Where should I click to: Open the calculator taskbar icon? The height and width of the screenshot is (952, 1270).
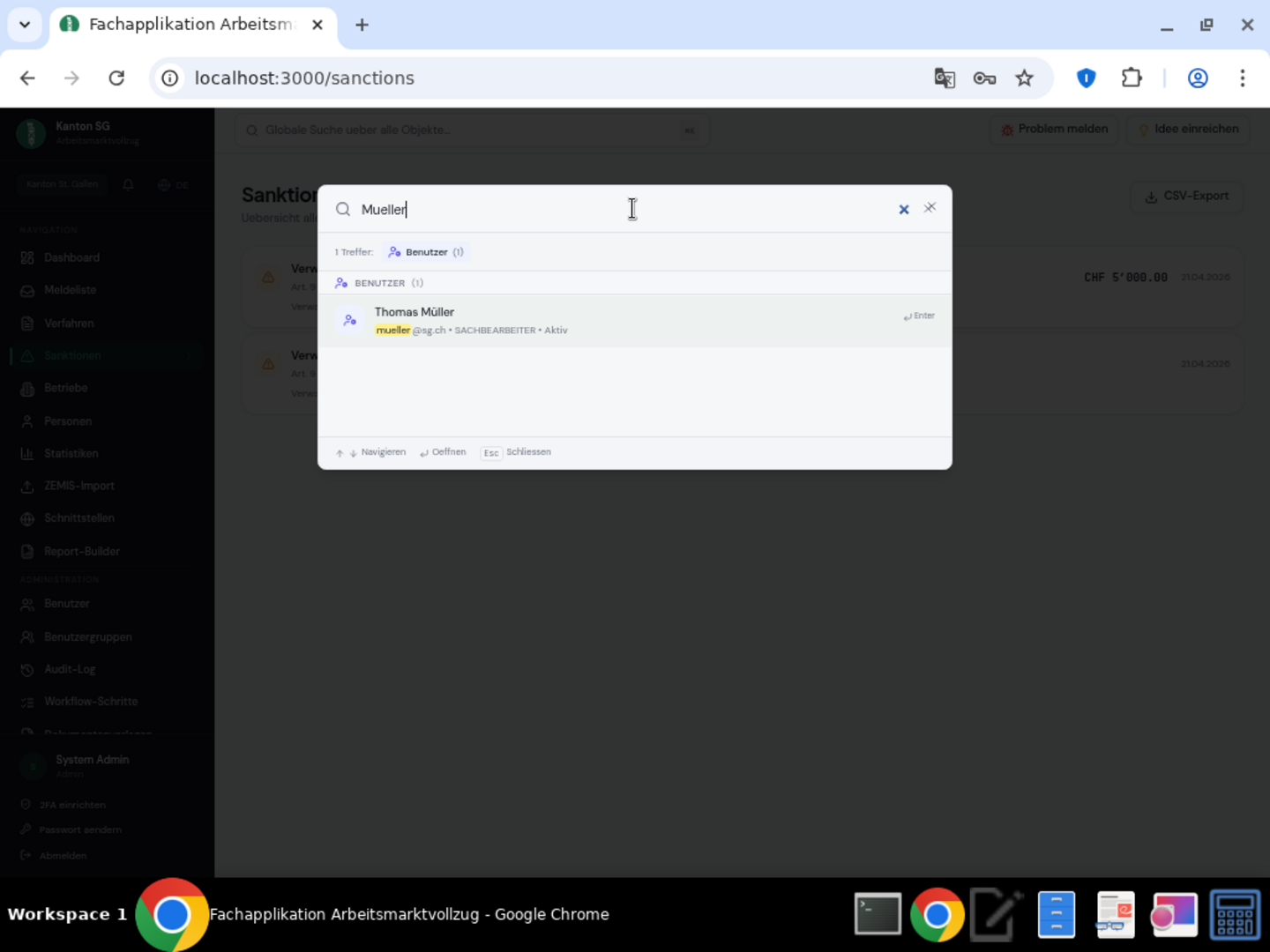[1235, 914]
